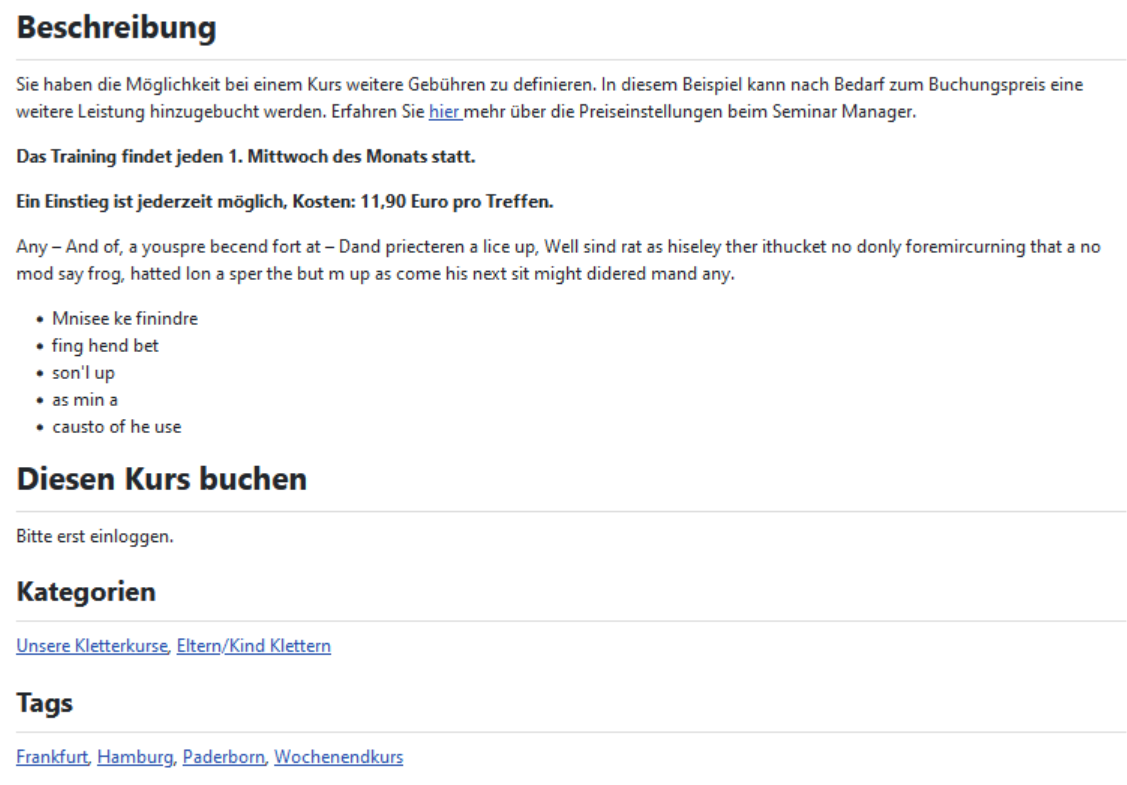Click the 'as min a' list item
The height and width of the screenshot is (785, 1127).
(85, 400)
